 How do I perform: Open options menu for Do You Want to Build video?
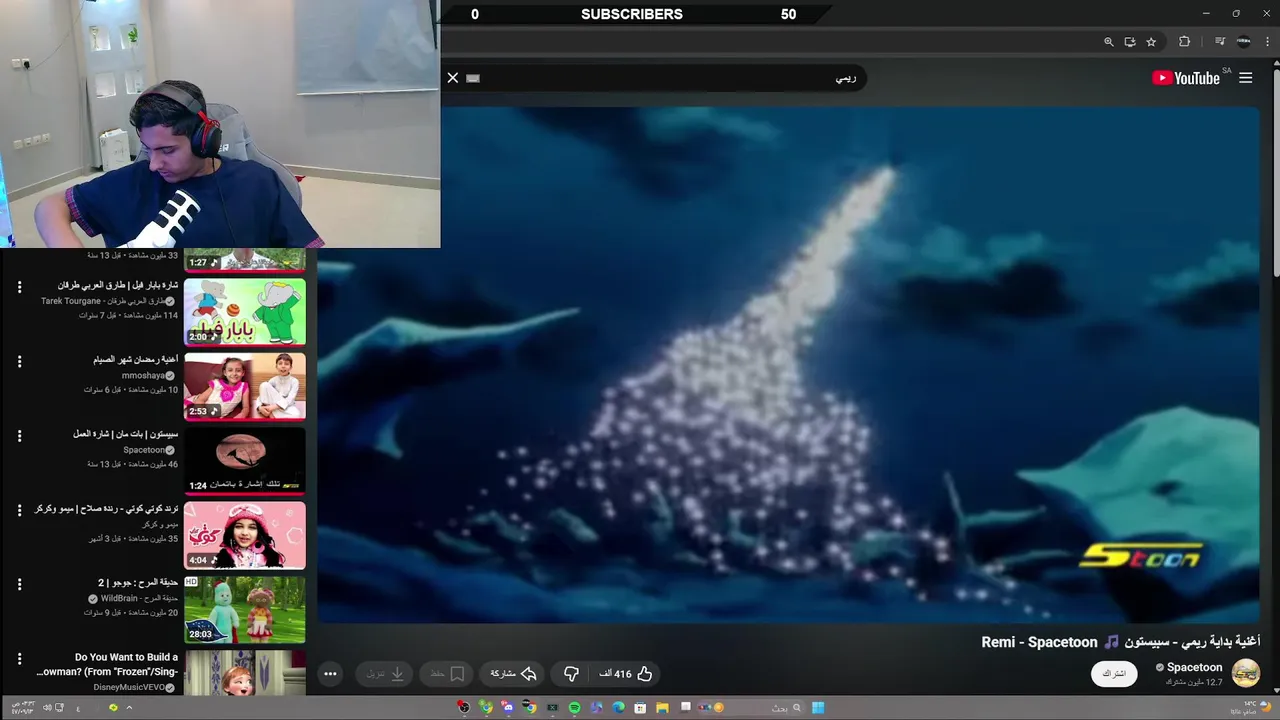click(19, 659)
